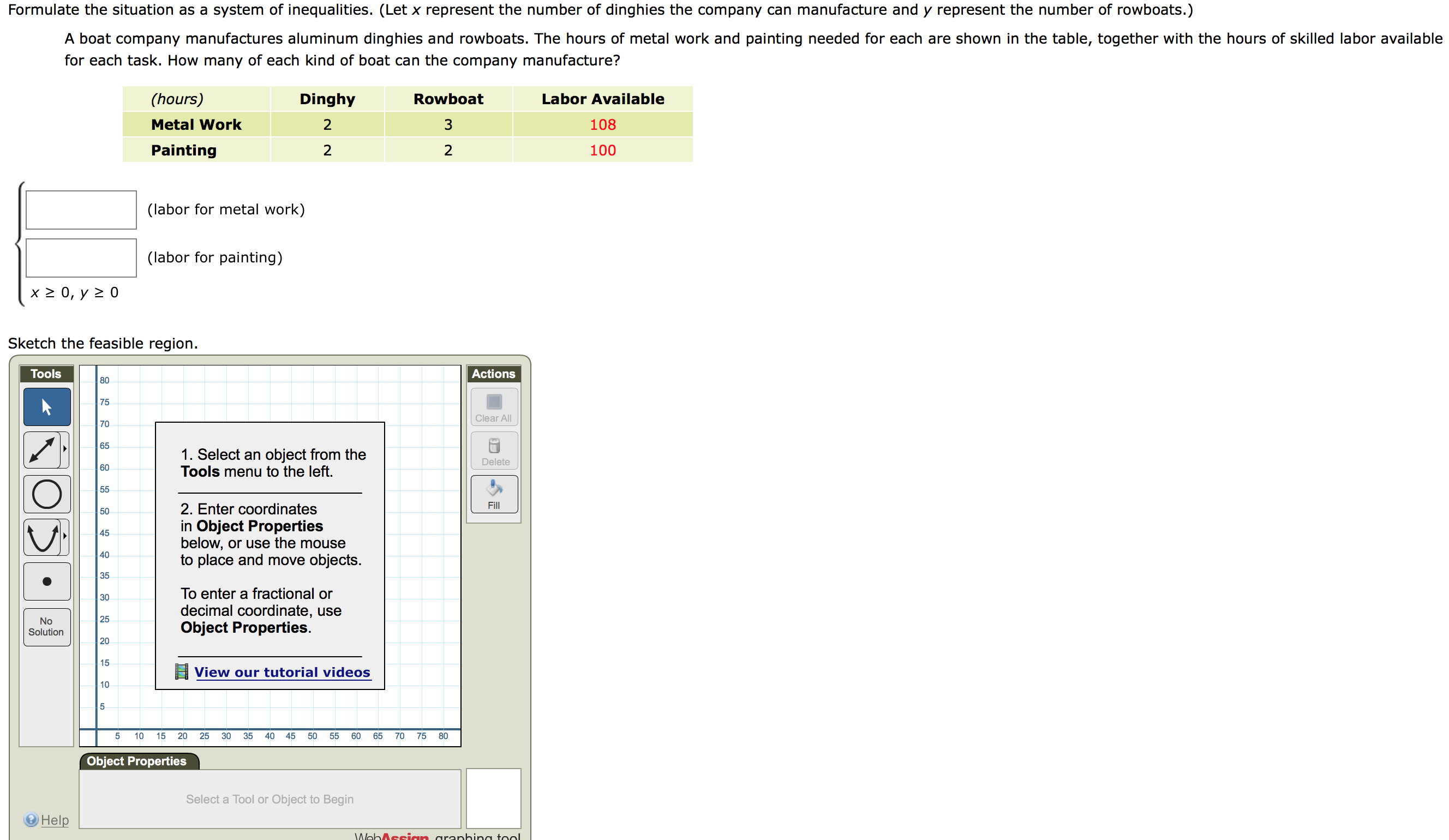Screen dimensions: 1449x840
Task: Select the point tool
Action: click(46, 581)
